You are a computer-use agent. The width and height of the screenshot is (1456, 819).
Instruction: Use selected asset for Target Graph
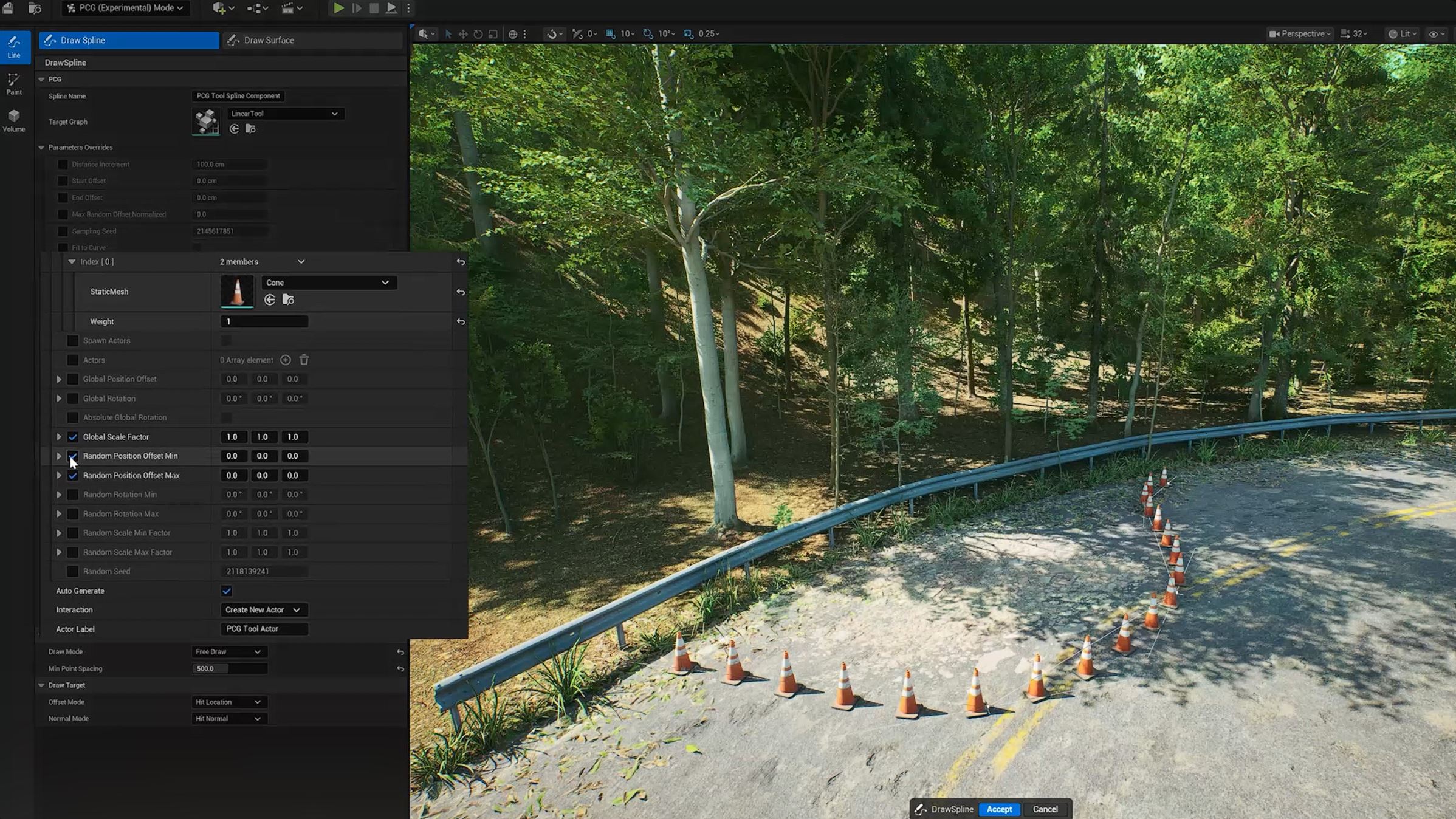click(235, 129)
